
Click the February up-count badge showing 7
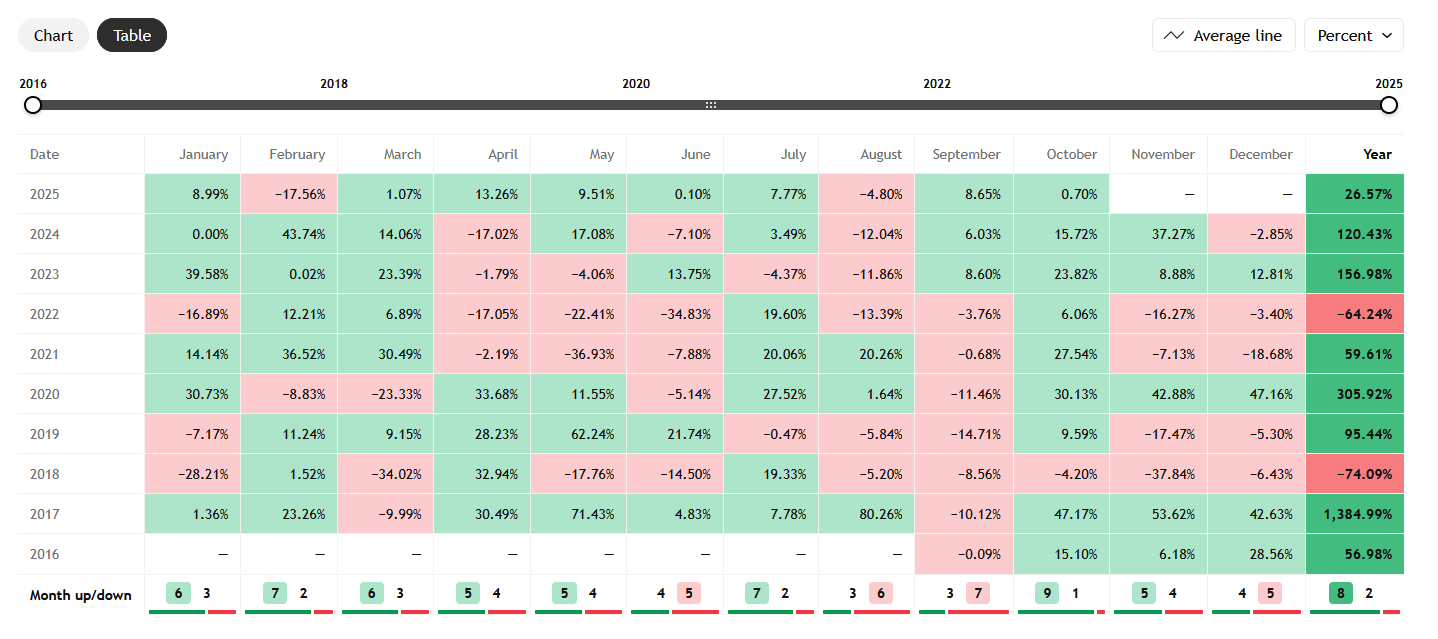pyautogui.click(x=275, y=593)
